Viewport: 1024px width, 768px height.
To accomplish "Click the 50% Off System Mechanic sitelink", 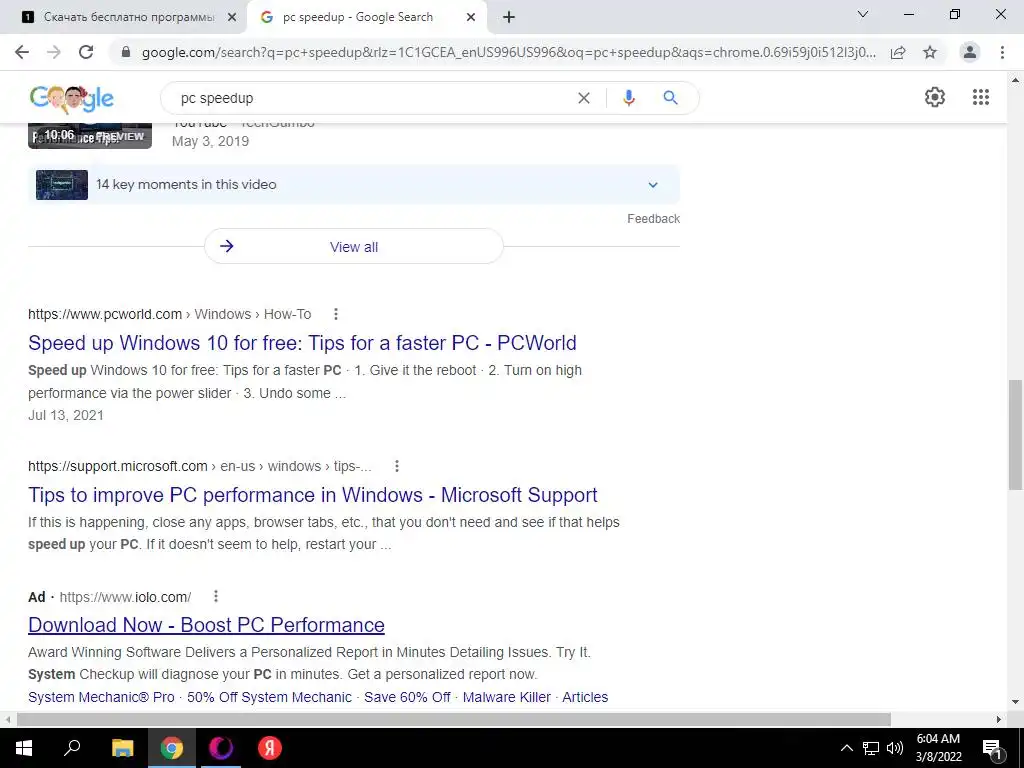I will point(269,697).
